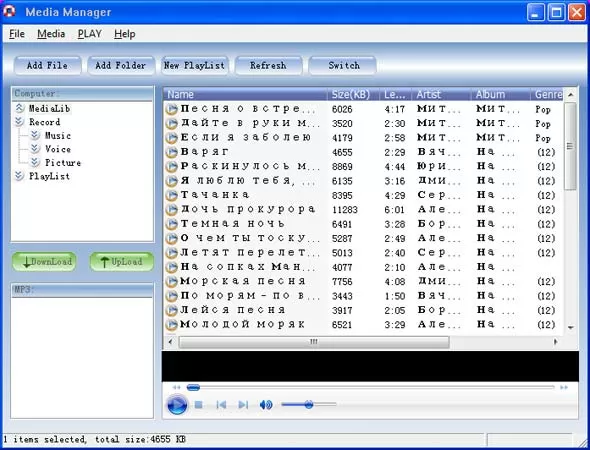Click the Add Folder button

click(121, 65)
